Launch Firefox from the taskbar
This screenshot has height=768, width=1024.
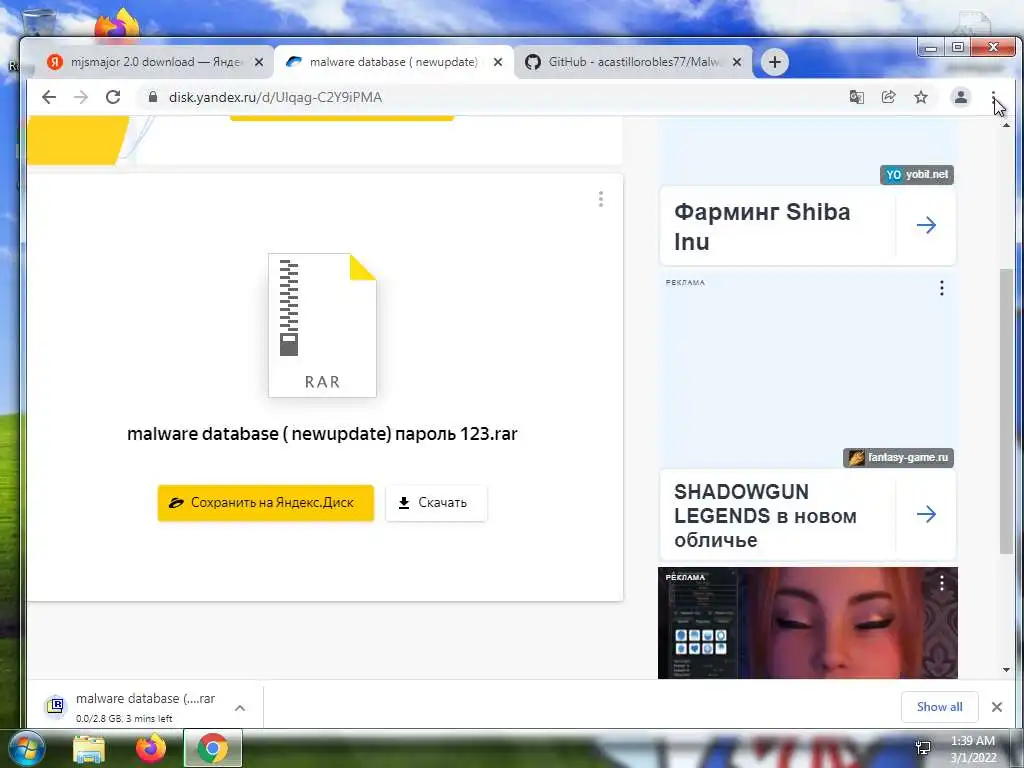pyautogui.click(x=150, y=749)
